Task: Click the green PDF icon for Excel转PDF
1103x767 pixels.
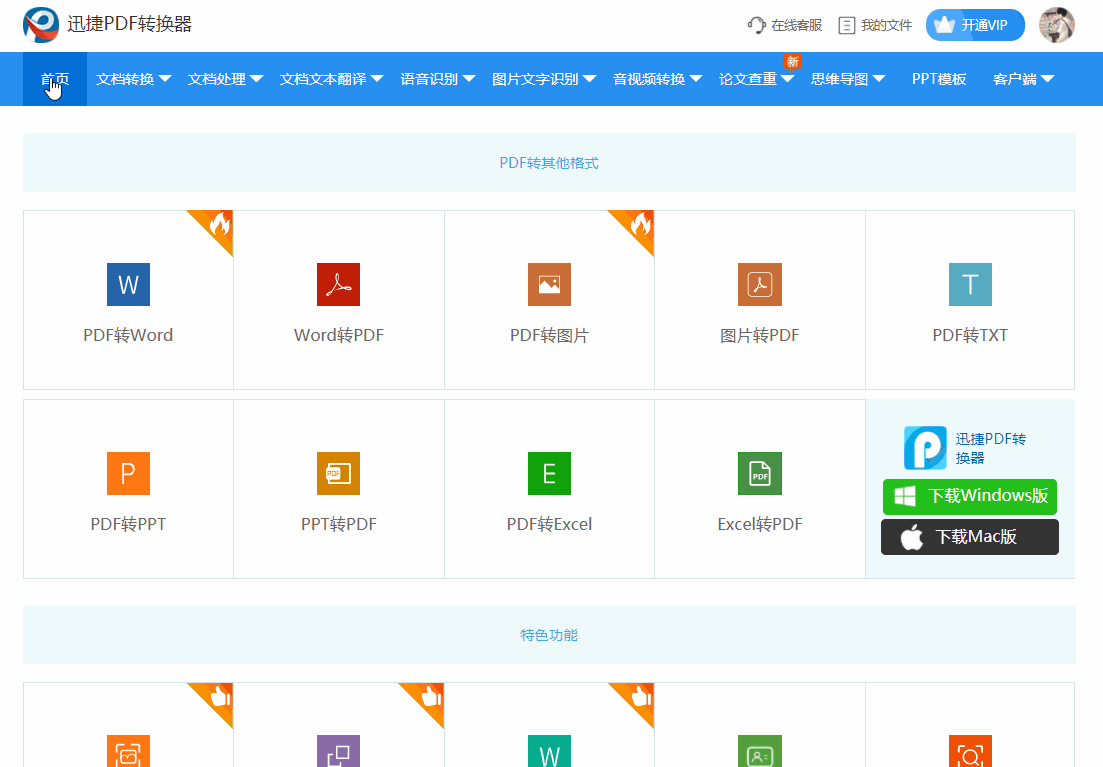Action: coord(760,474)
